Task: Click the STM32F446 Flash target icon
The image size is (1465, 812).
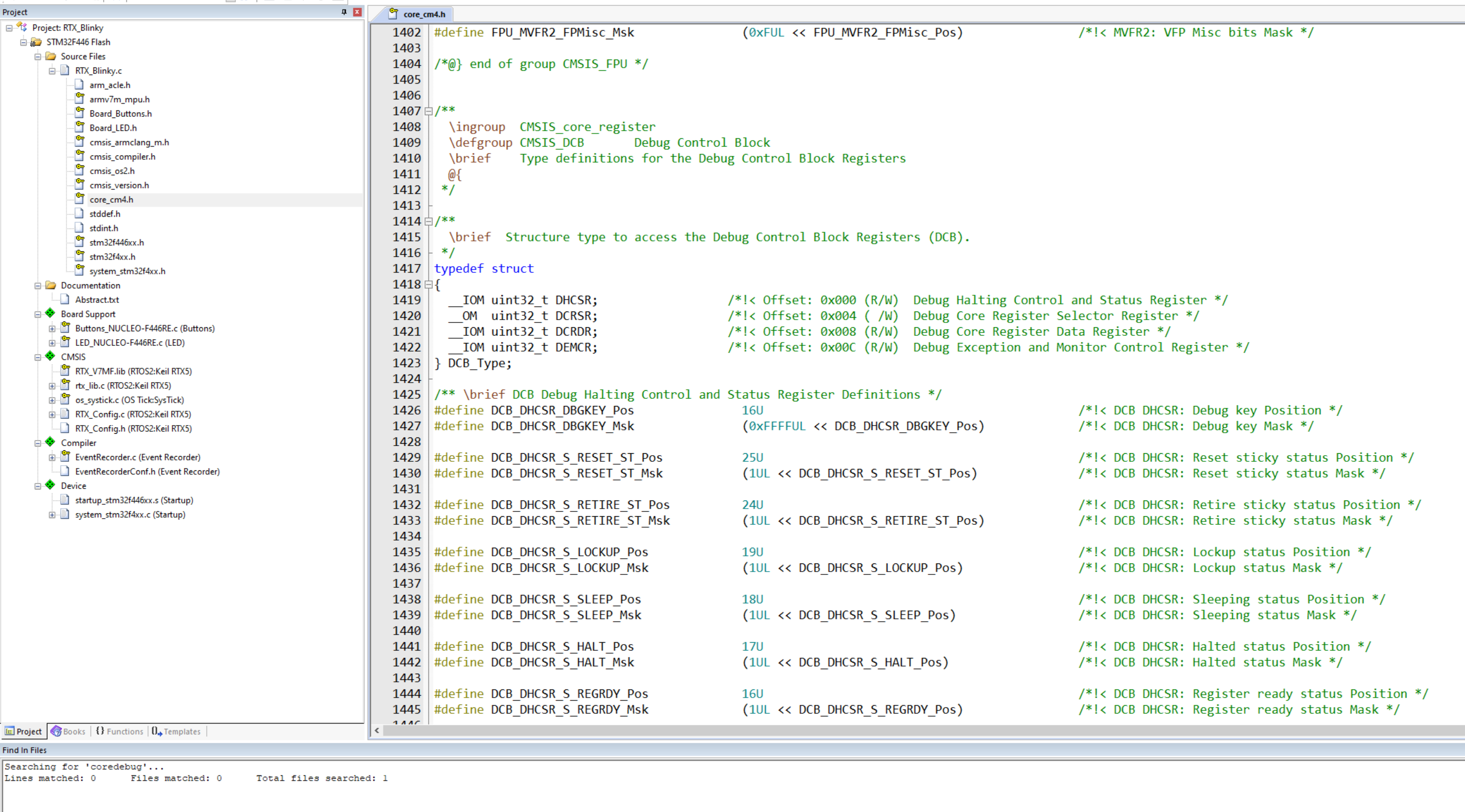Action: (x=36, y=42)
